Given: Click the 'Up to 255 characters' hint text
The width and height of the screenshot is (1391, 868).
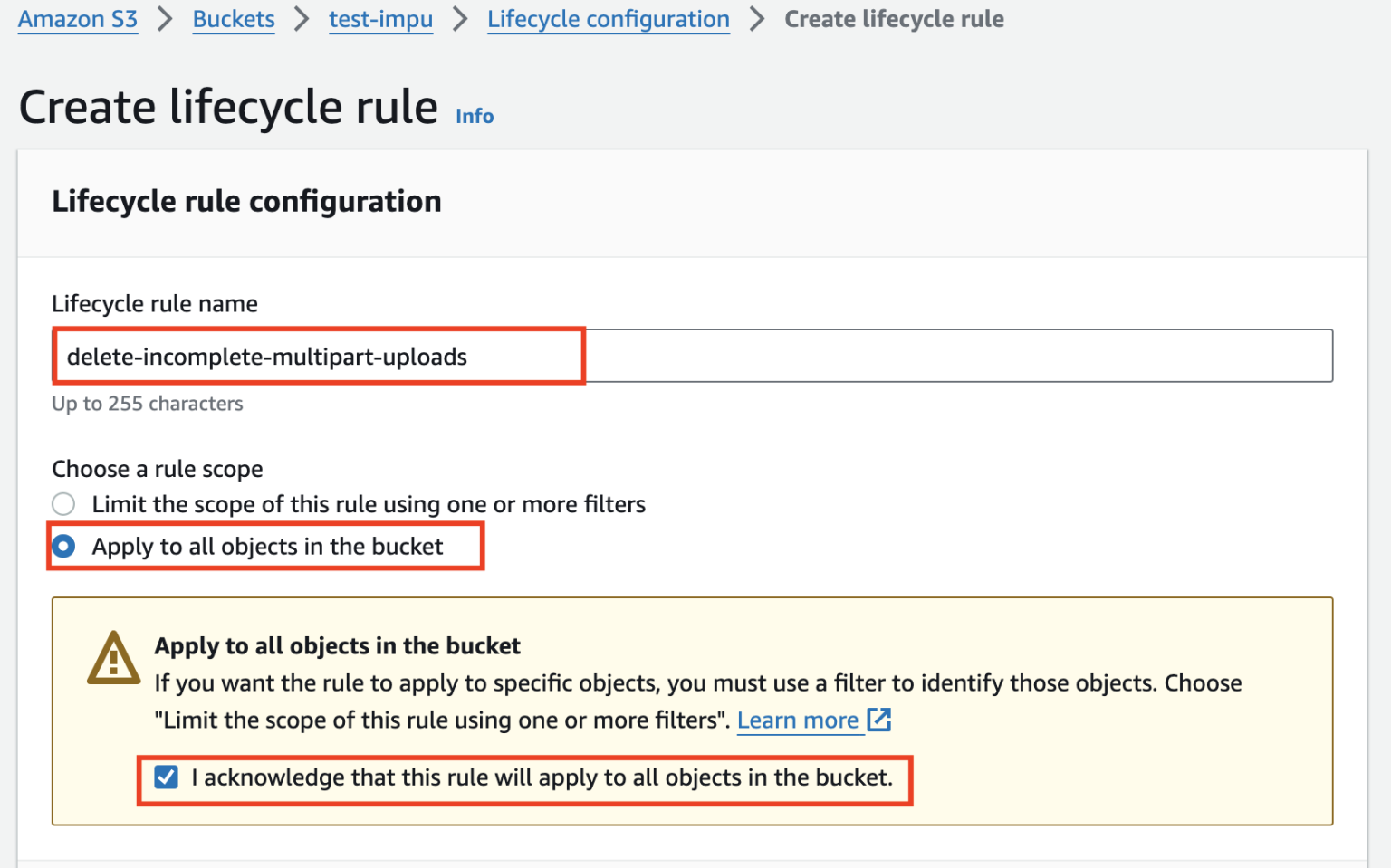Looking at the screenshot, I should (148, 404).
